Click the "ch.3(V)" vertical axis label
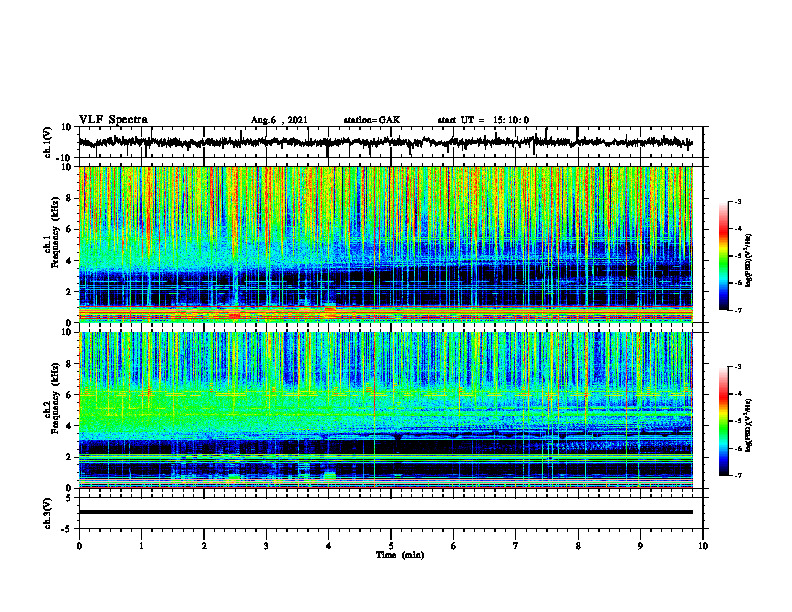This screenshot has height=612, width=792. click(x=48, y=513)
